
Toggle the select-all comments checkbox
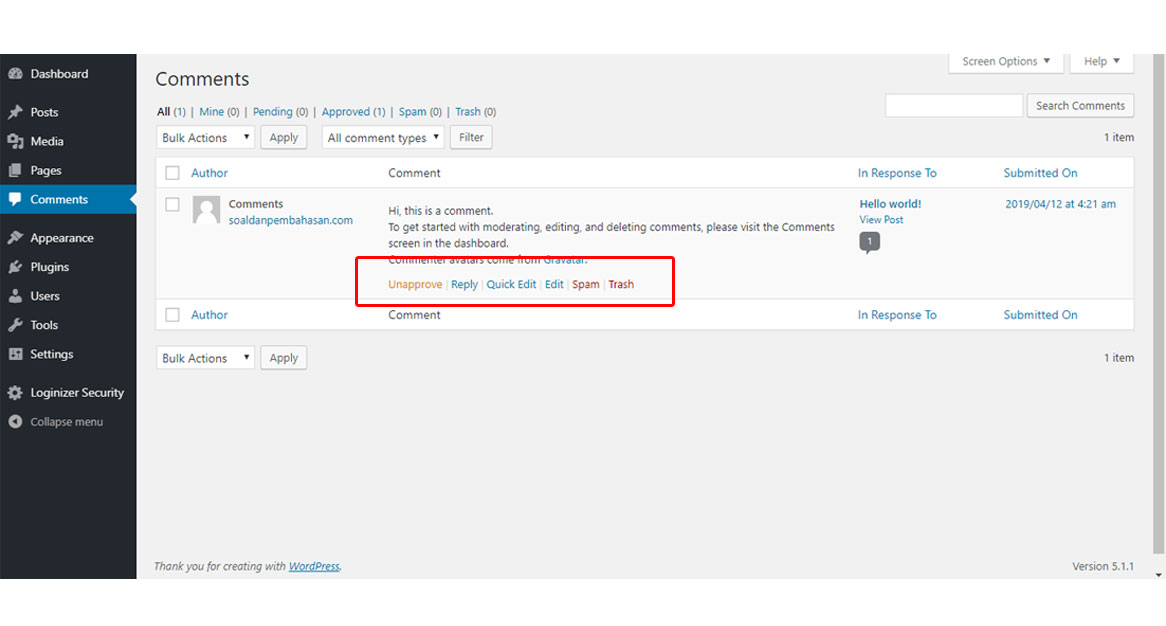click(172, 172)
